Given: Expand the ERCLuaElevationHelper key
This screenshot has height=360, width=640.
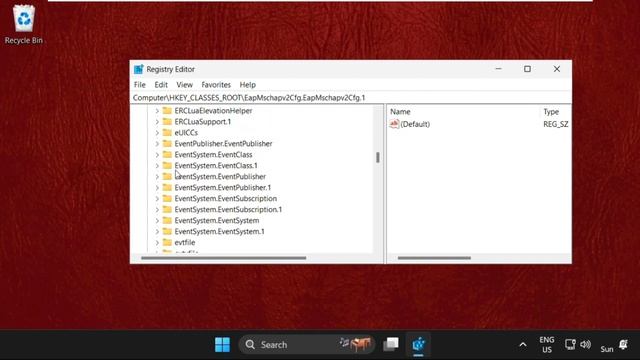Looking at the screenshot, I should coord(157,111).
